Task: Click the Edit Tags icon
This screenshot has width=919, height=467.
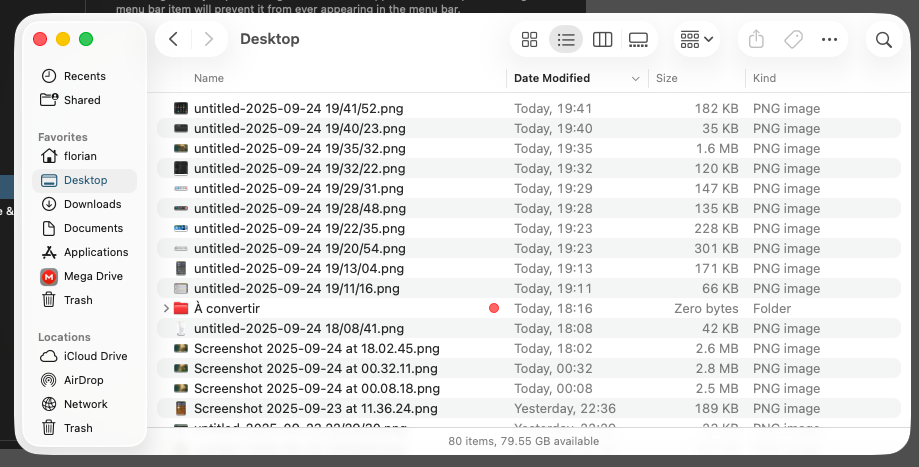Action: [x=793, y=40]
